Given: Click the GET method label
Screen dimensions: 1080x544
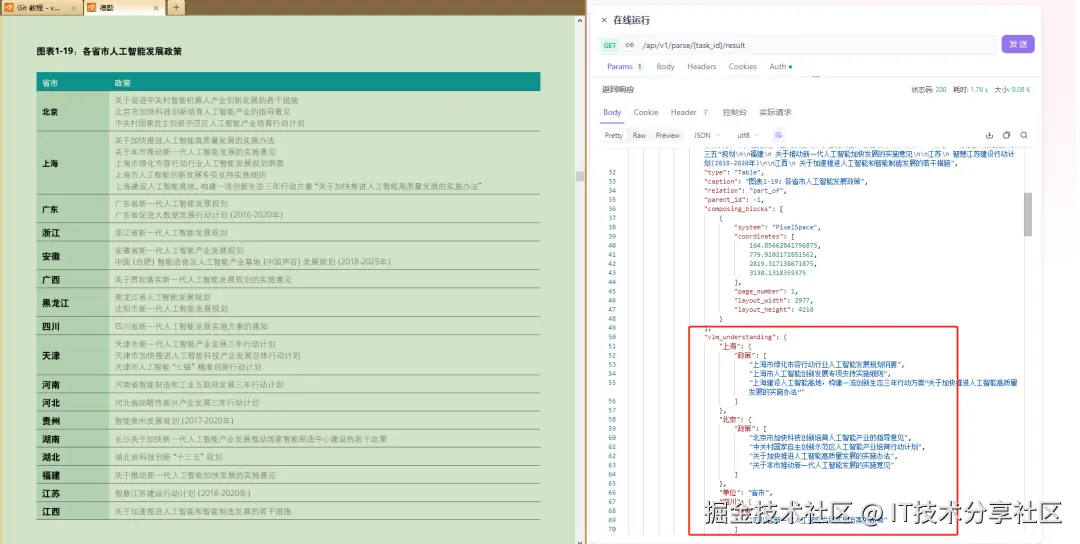Looking at the screenshot, I should tap(610, 45).
